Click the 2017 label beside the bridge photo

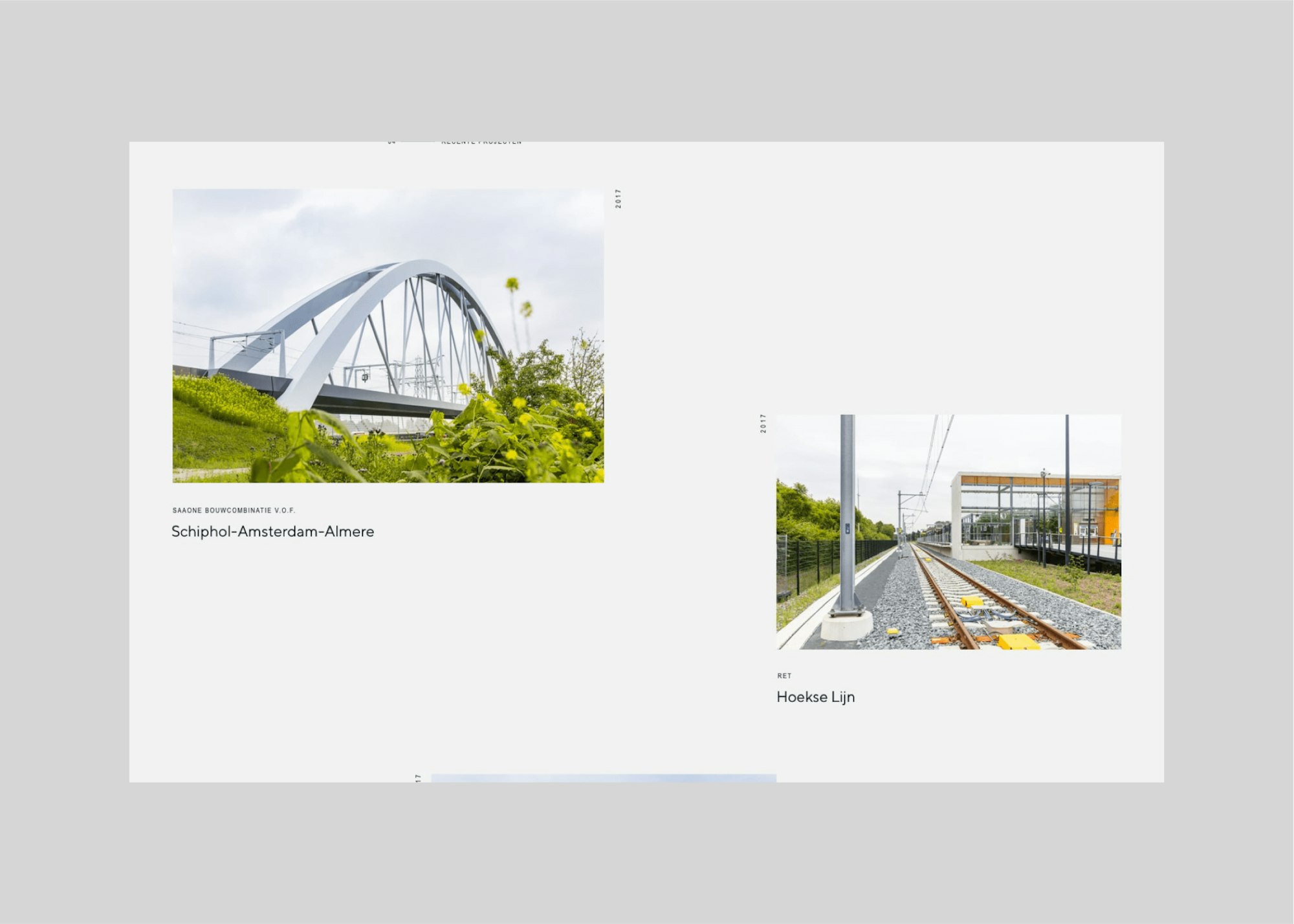pyautogui.click(x=618, y=199)
